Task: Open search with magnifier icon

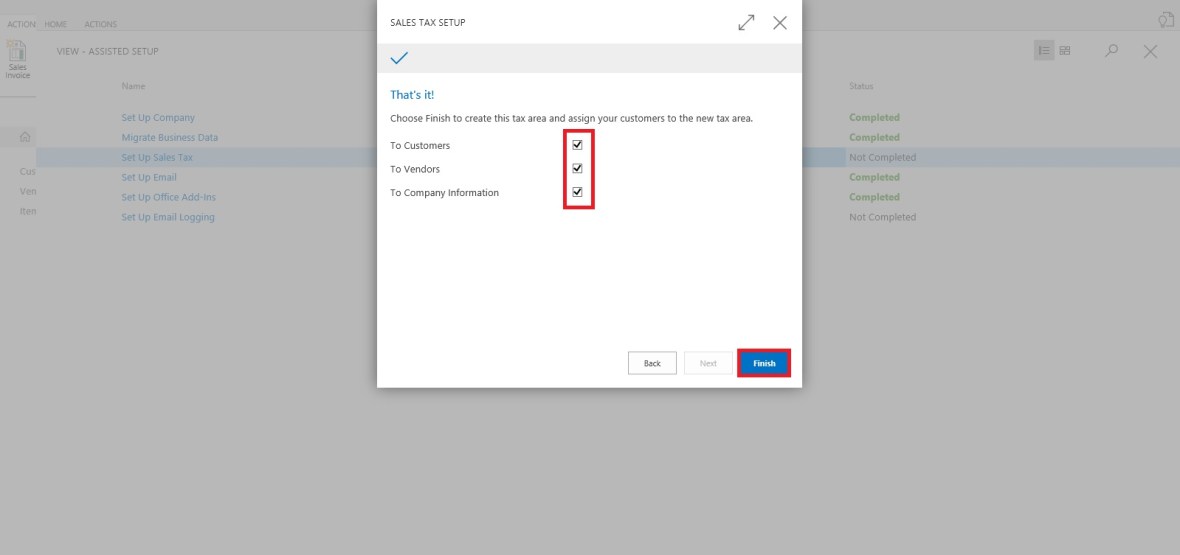Action: point(1111,51)
